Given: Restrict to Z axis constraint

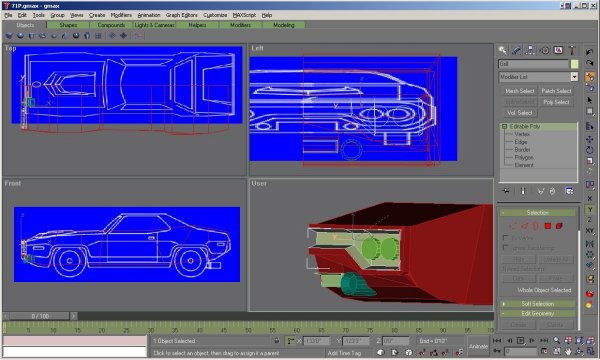Looking at the screenshot, I should click(x=590, y=220).
